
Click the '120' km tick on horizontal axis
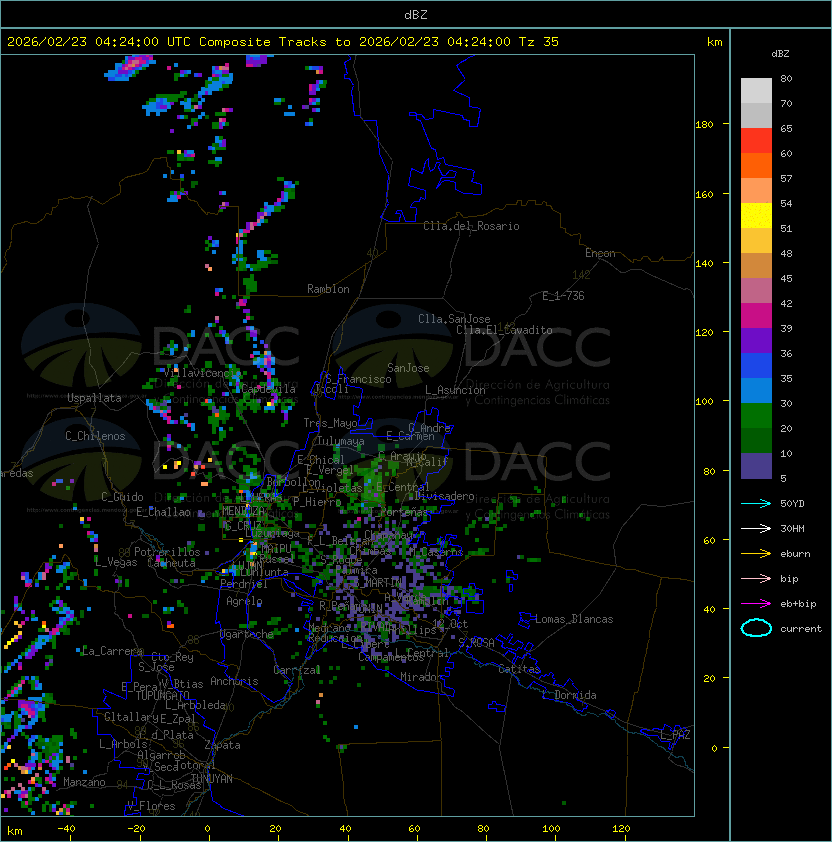pyautogui.click(x=621, y=829)
